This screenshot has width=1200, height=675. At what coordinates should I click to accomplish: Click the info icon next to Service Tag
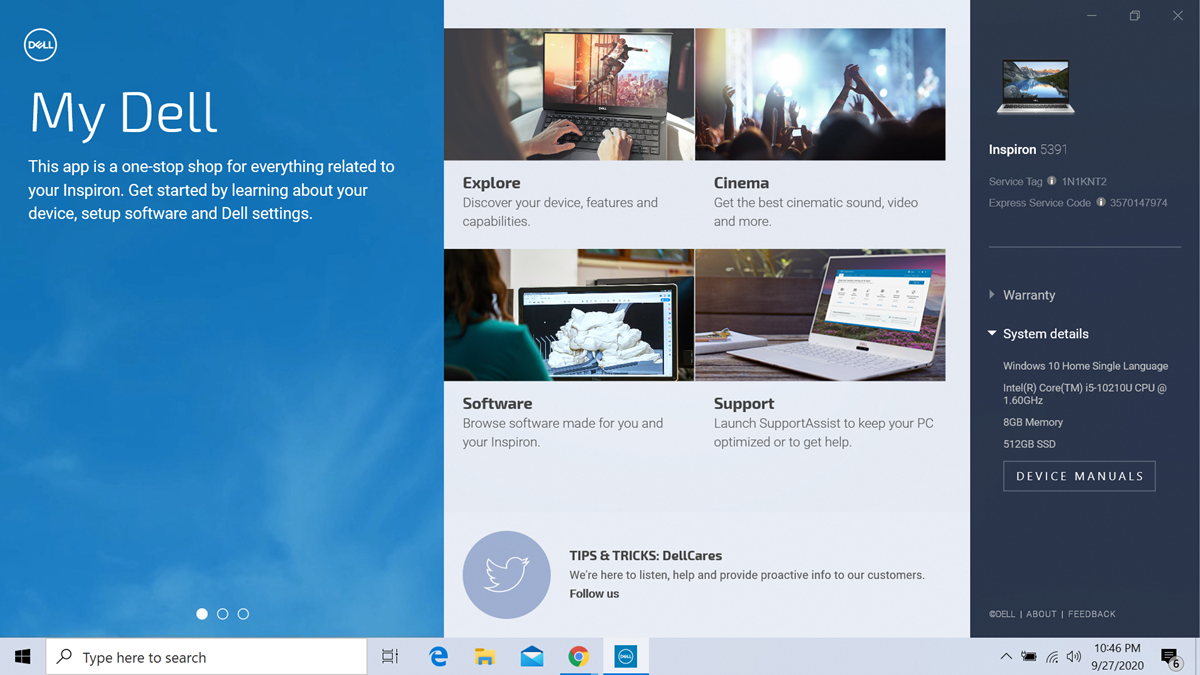point(1053,181)
